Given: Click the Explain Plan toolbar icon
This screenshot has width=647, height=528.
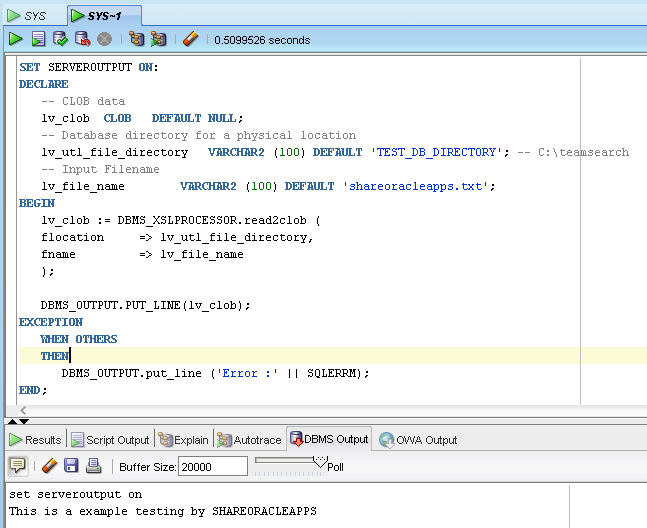Looking at the screenshot, I should point(137,39).
